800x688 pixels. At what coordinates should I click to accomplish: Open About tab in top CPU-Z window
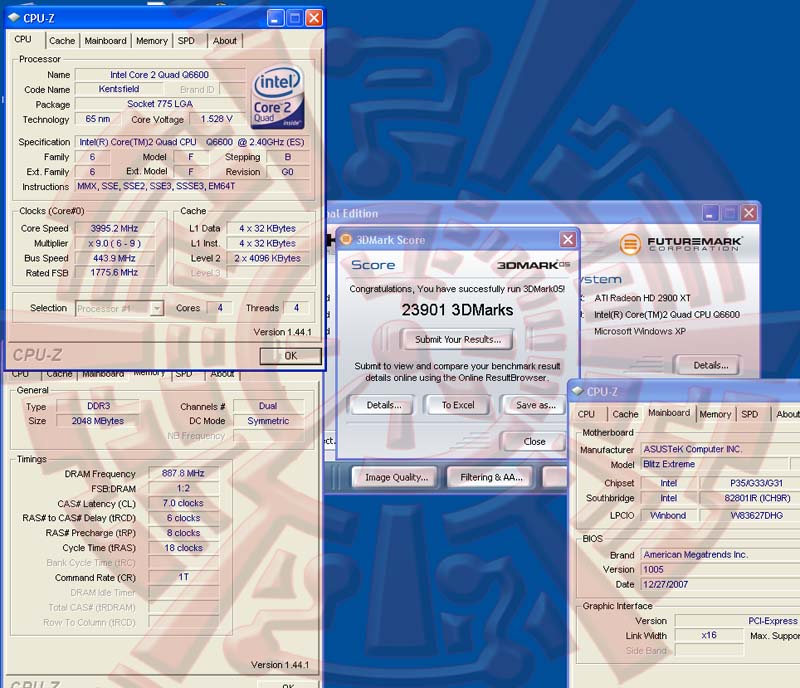coord(224,41)
